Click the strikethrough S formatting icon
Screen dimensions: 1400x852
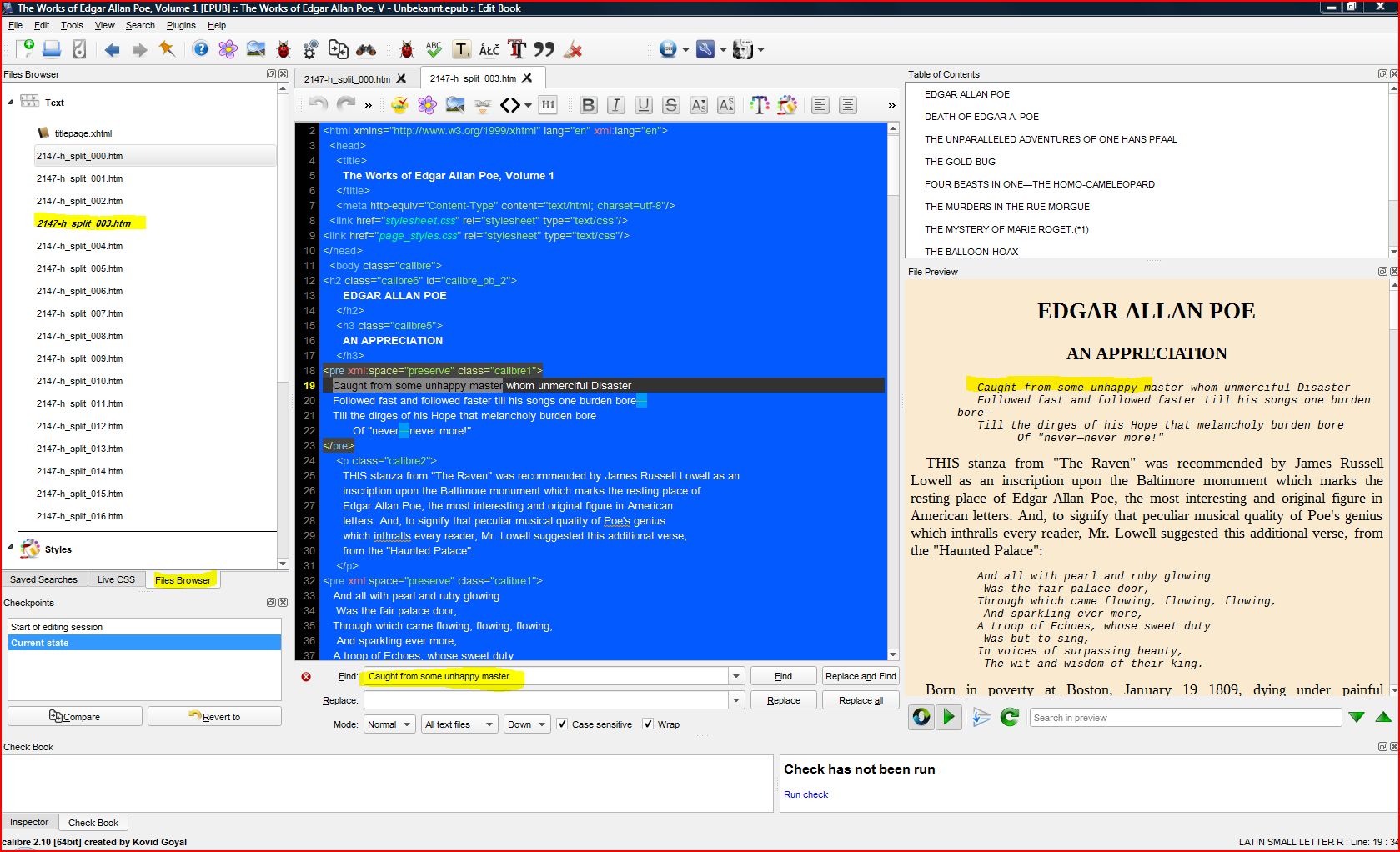tap(670, 105)
